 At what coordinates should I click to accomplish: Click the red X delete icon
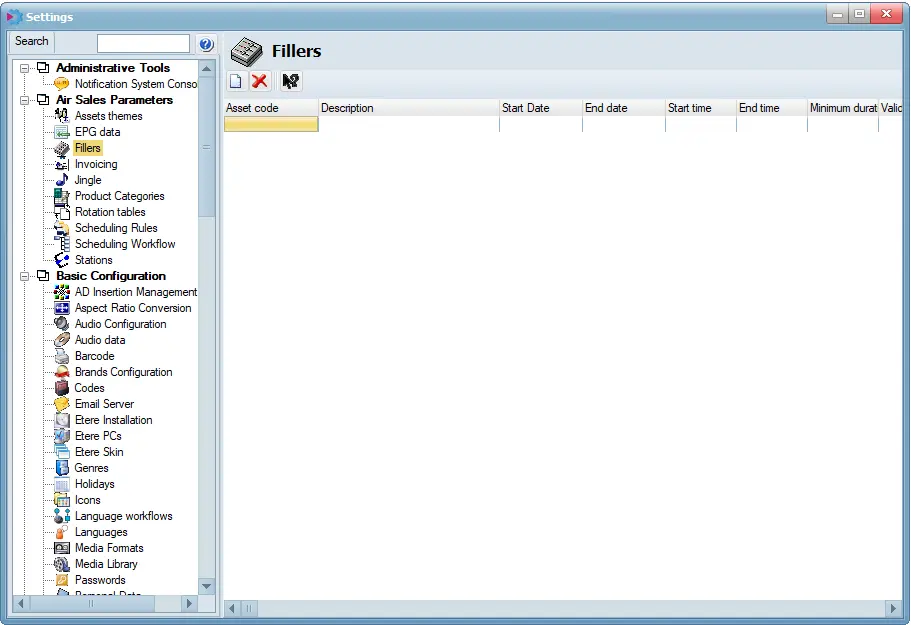pos(260,81)
